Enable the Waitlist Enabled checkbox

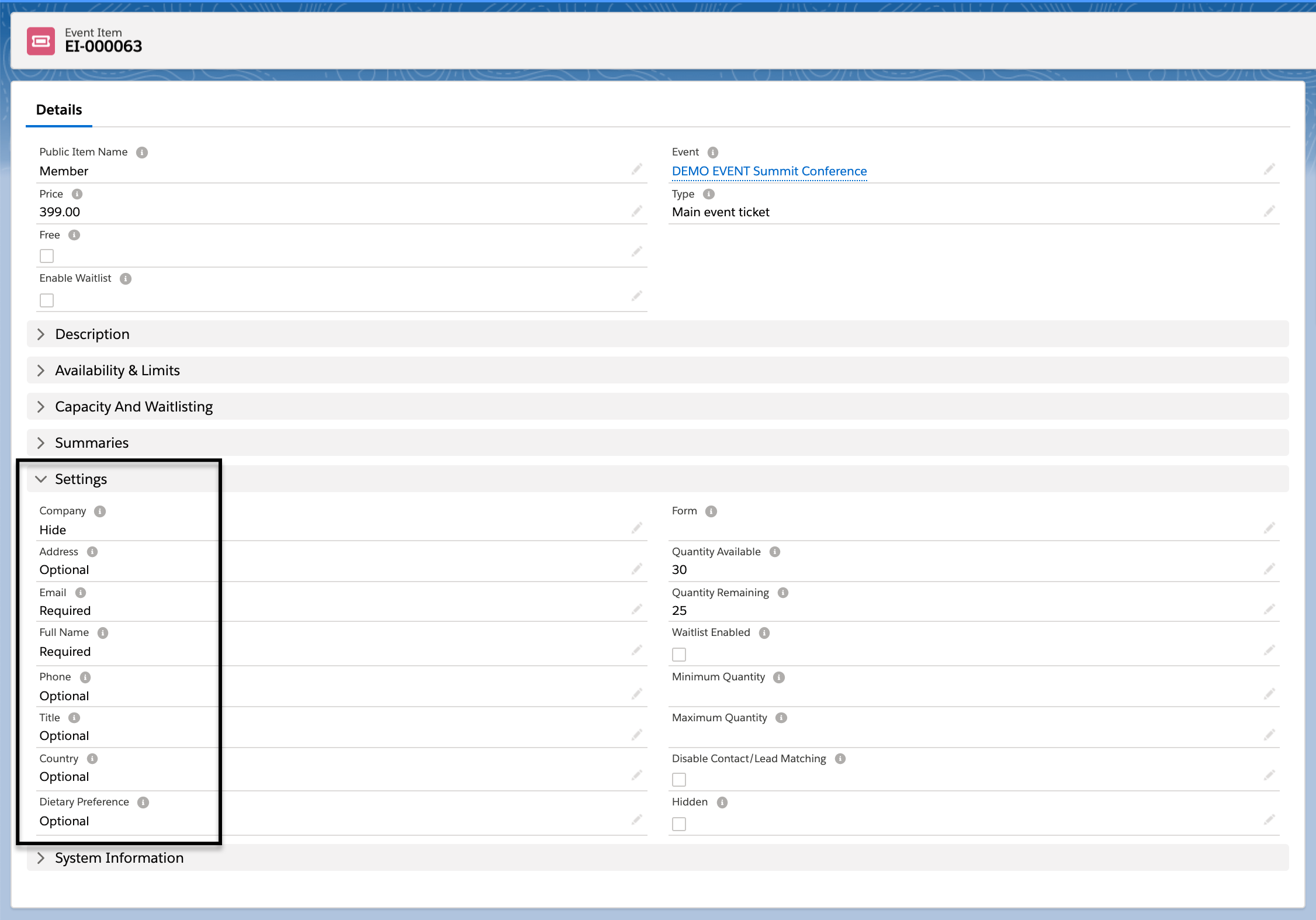pyautogui.click(x=679, y=655)
